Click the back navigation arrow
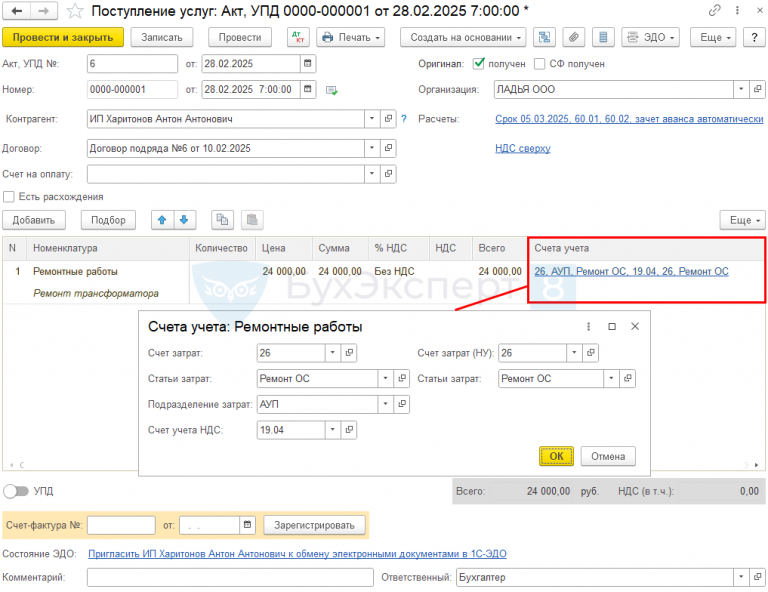Screen dimensions: 768x592 point(16,11)
